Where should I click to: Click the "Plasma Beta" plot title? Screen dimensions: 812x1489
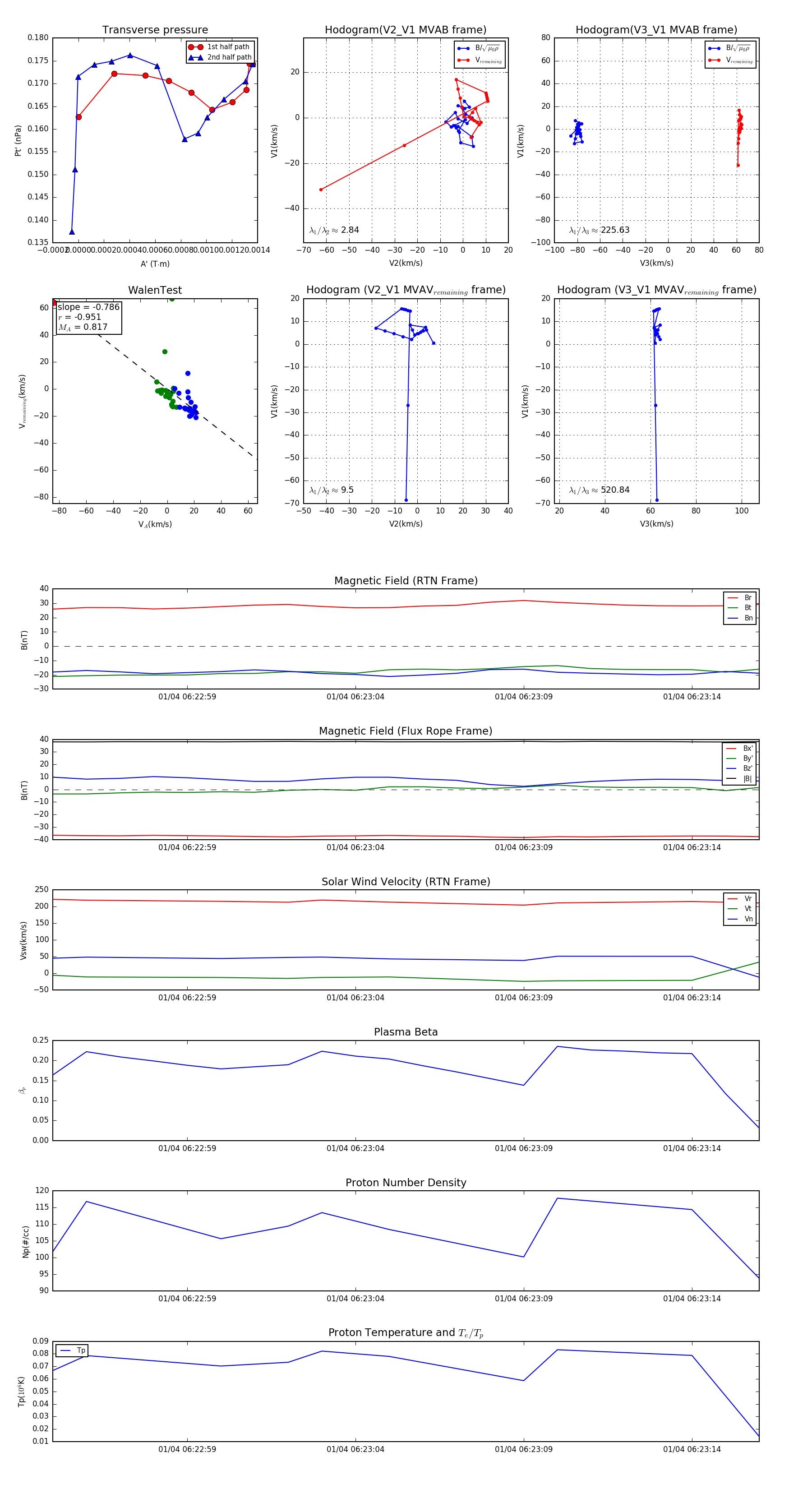point(406,1032)
